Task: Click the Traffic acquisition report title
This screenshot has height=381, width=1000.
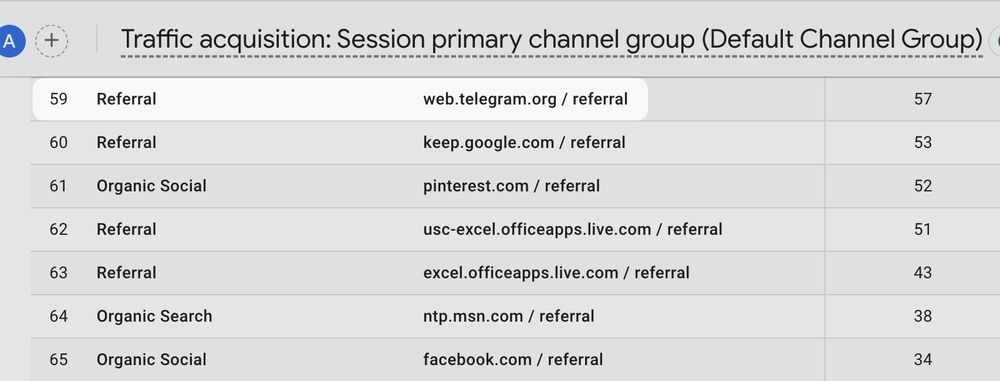Action: [x=552, y=40]
